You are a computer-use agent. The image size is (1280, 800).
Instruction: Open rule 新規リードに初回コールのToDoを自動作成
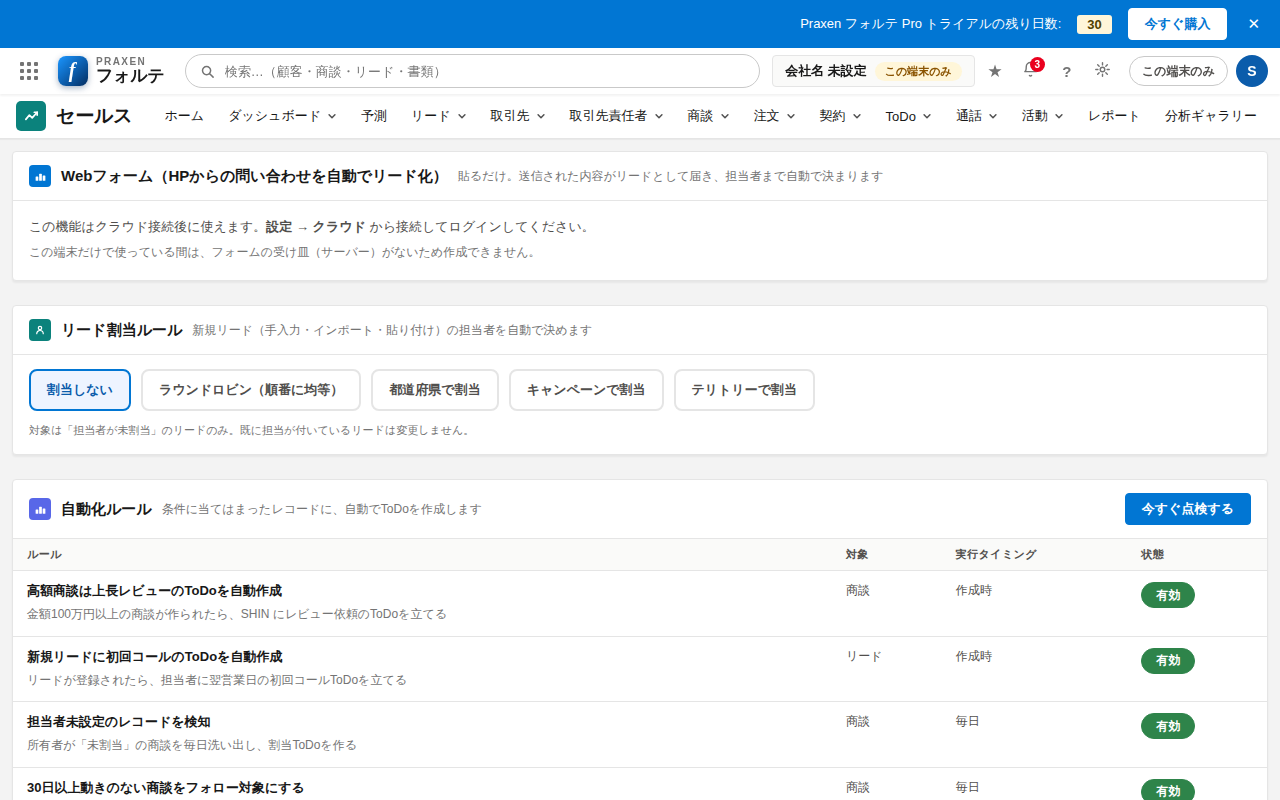(x=154, y=657)
